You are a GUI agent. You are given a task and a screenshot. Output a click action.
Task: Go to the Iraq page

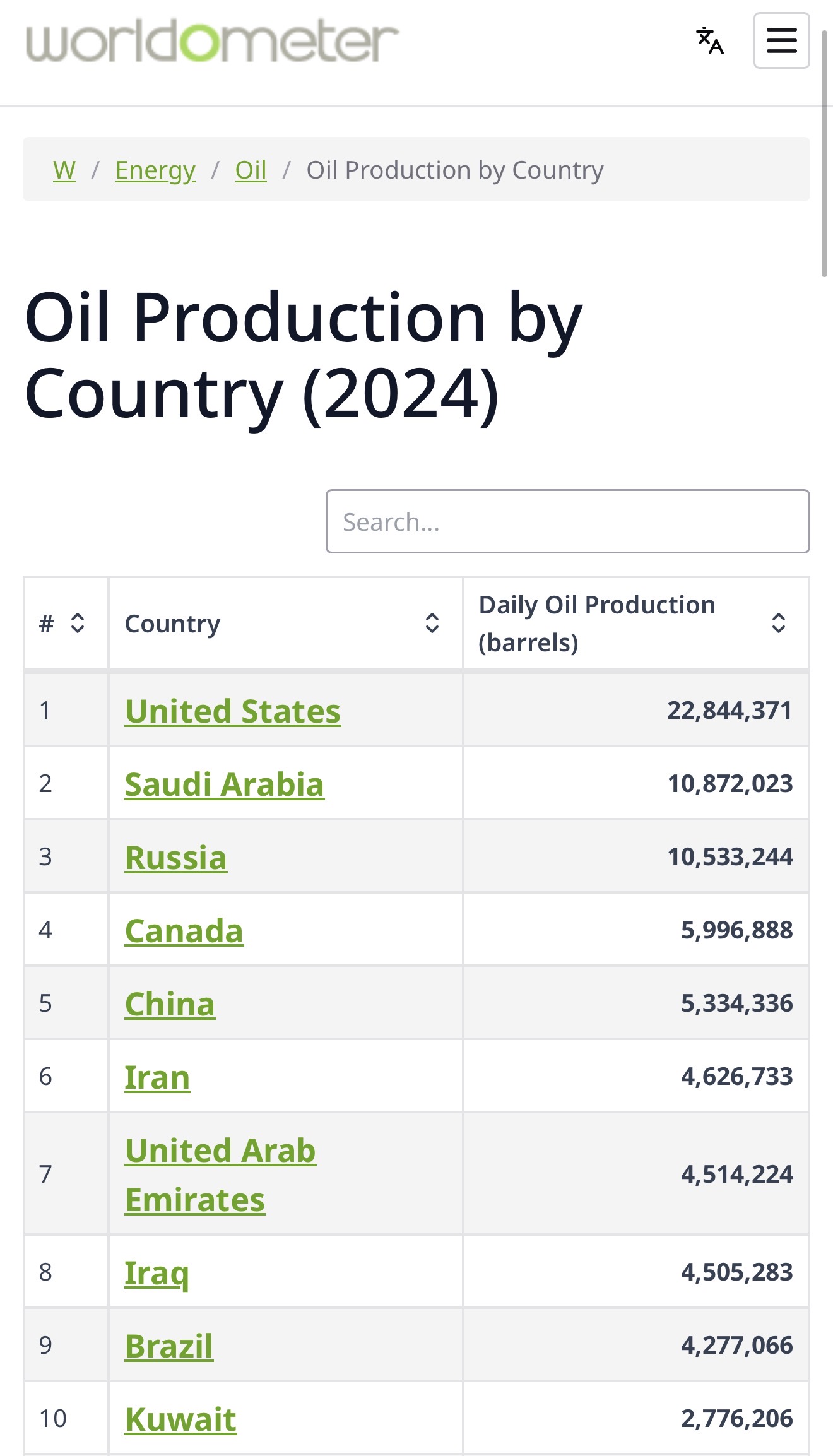157,1272
